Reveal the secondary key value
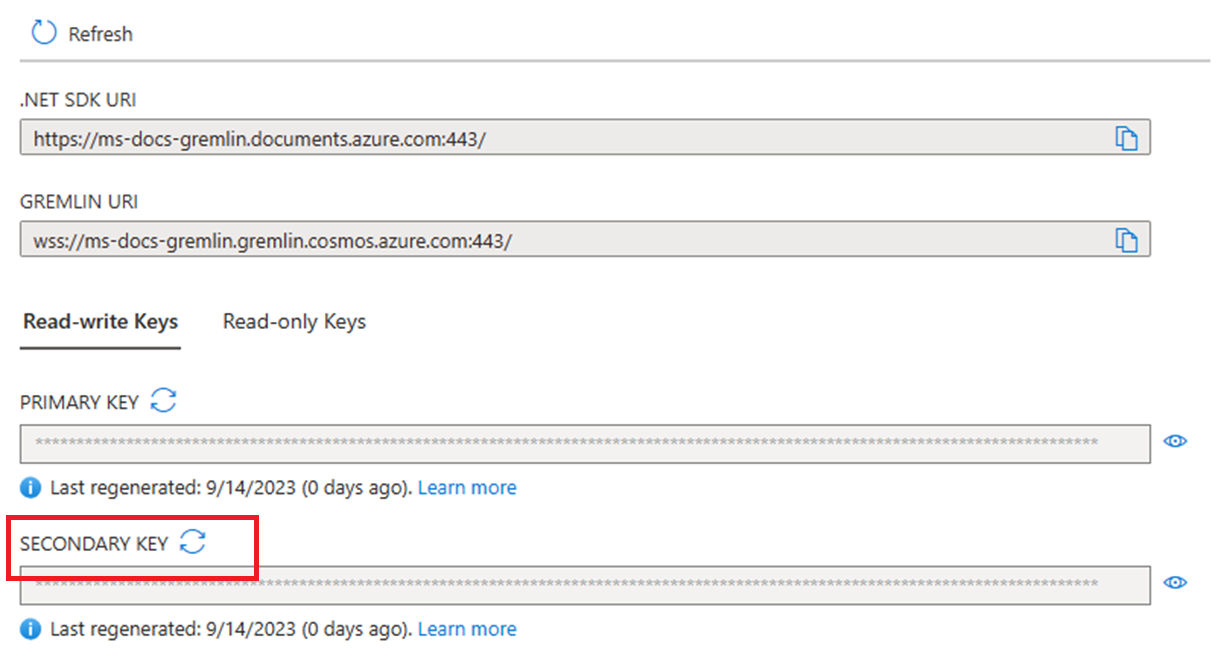The image size is (1221, 660). [x=1176, y=583]
